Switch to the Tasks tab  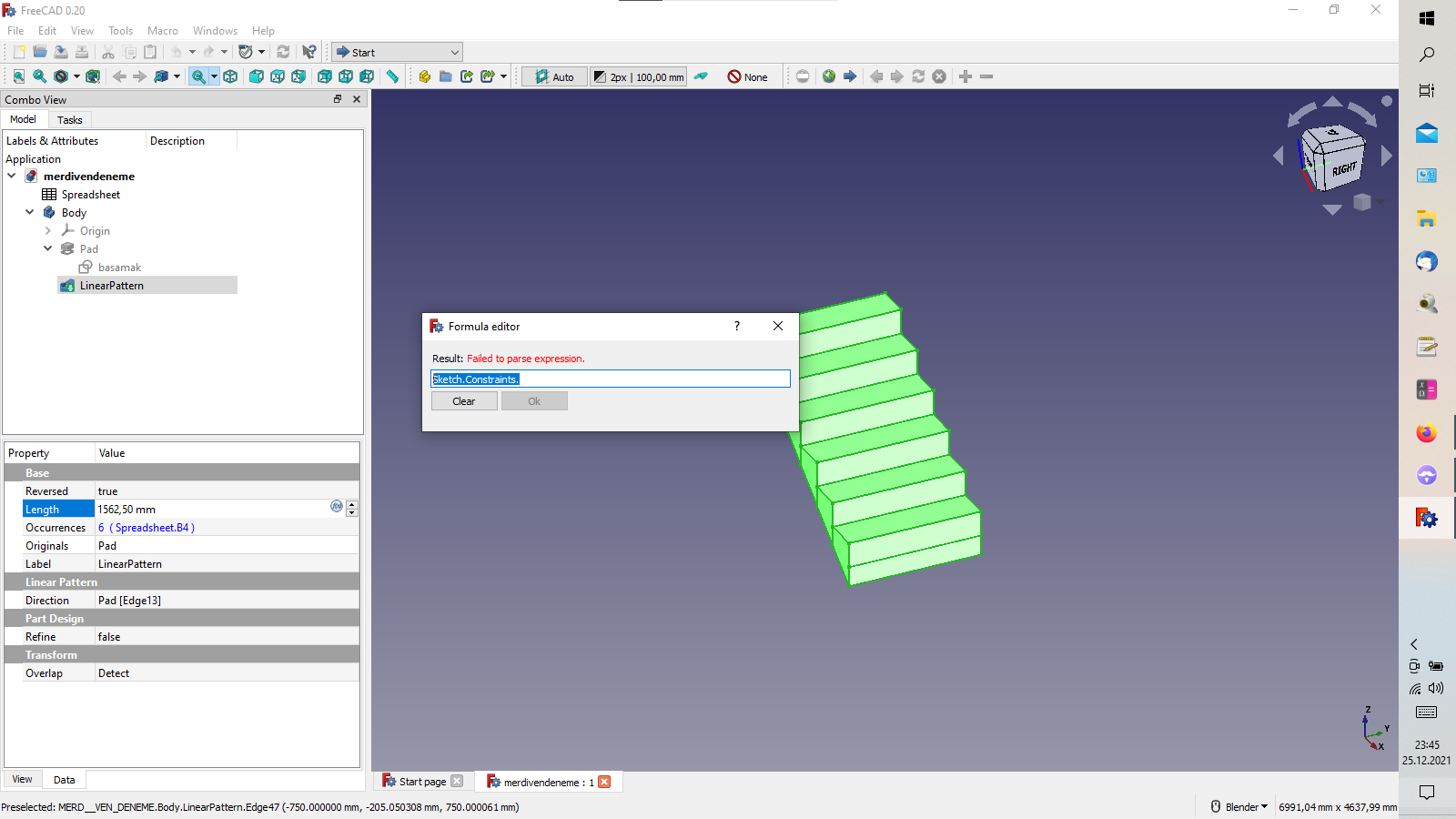69,120
